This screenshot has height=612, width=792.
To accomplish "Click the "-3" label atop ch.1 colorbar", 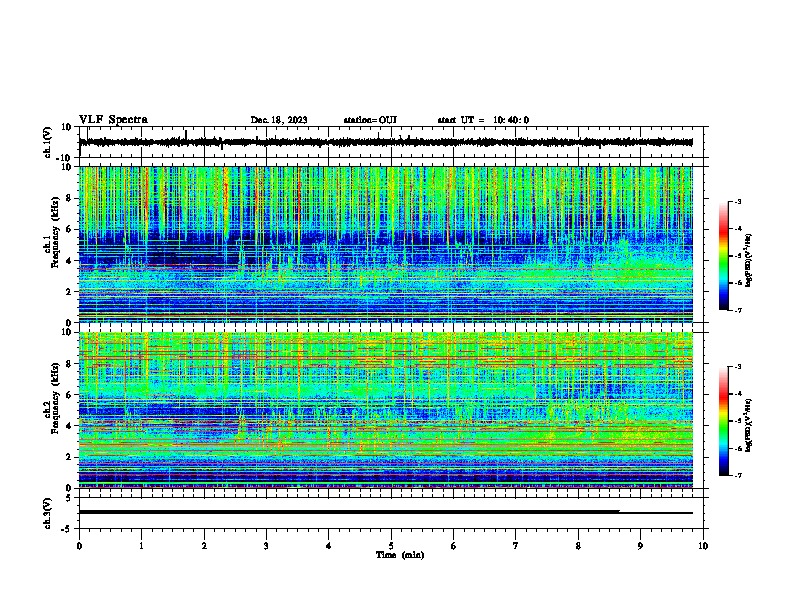I will (x=737, y=201).
